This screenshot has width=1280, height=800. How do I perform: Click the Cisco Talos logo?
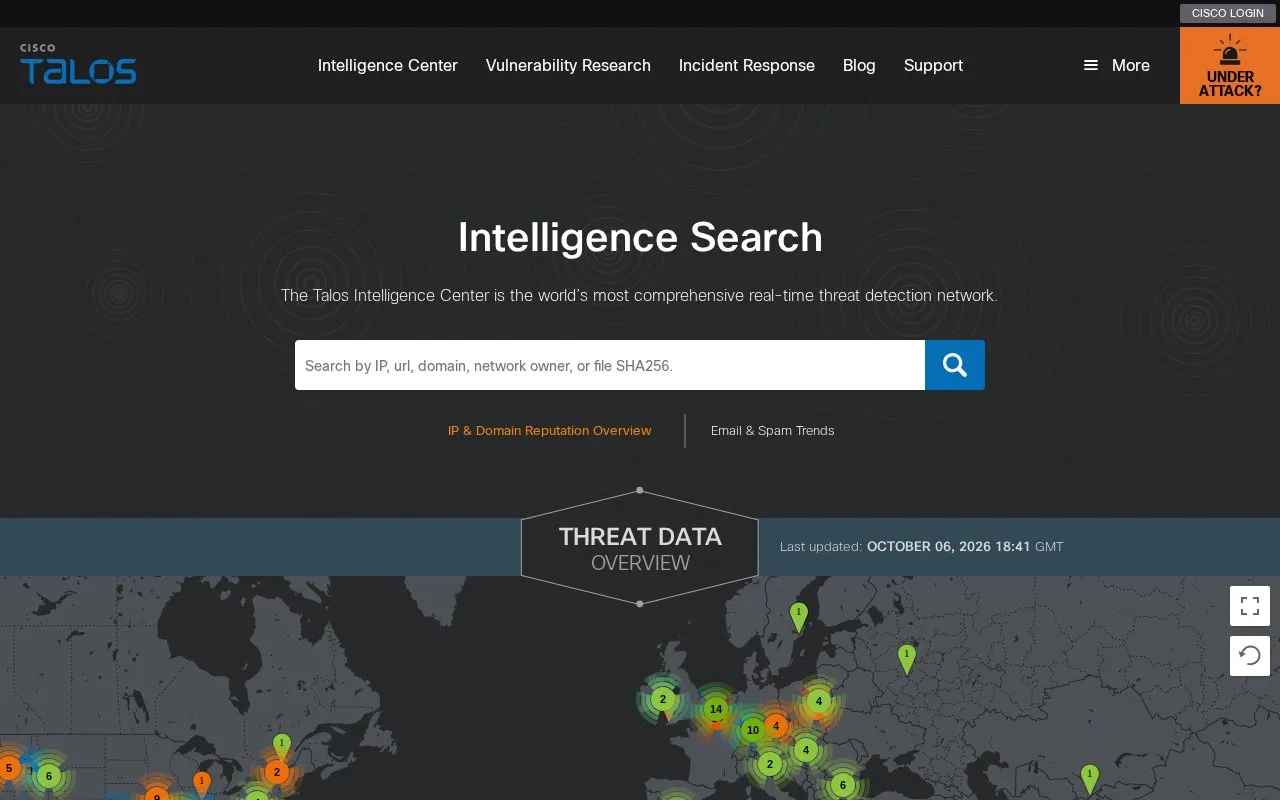[78, 64]
